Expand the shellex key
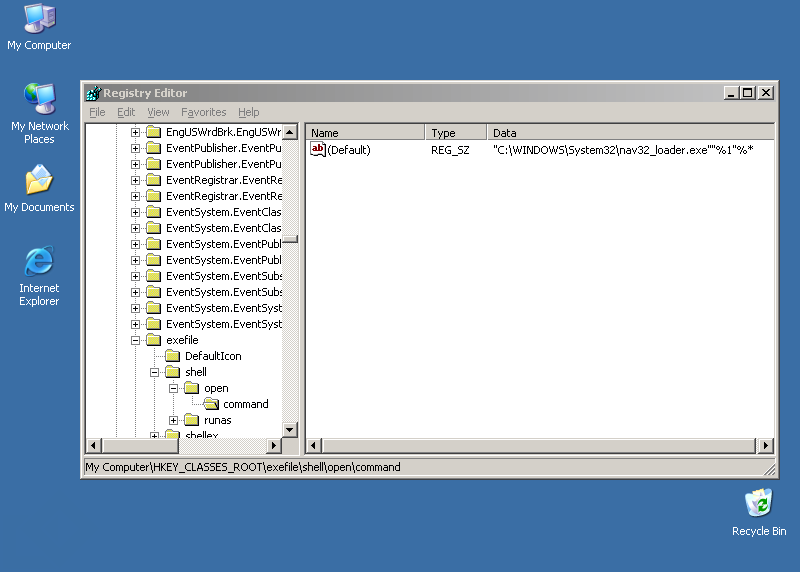Viewport: 800px width, 572px height. [154, 436]
